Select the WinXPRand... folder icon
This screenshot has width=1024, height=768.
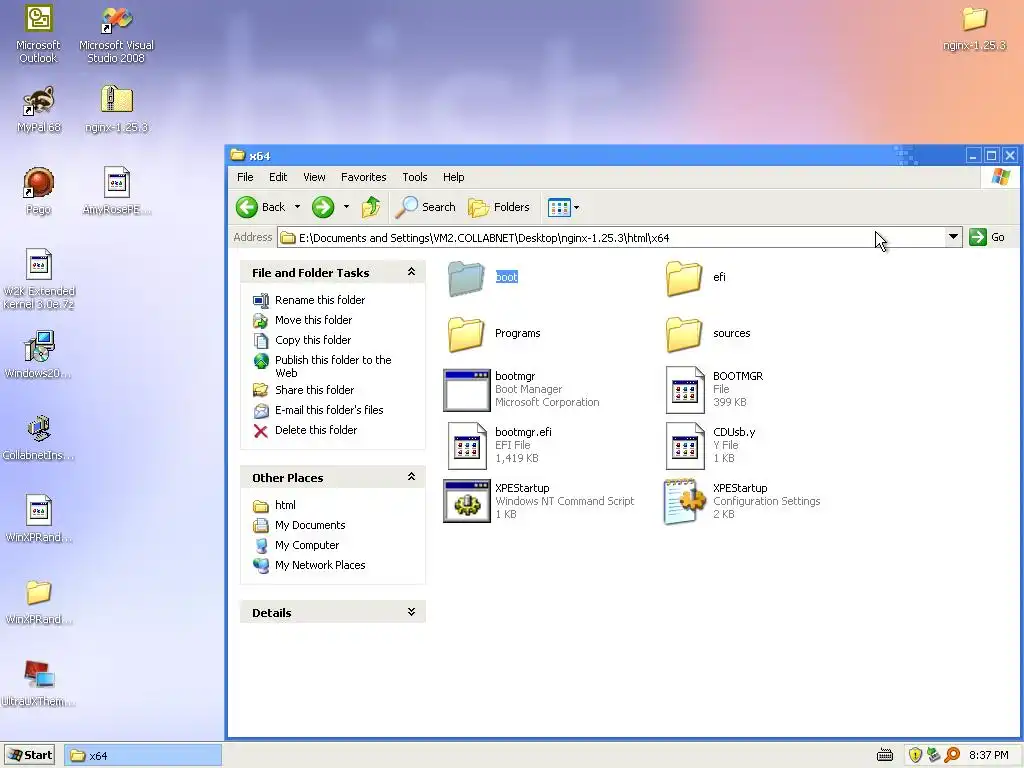[x=39, y=601]
